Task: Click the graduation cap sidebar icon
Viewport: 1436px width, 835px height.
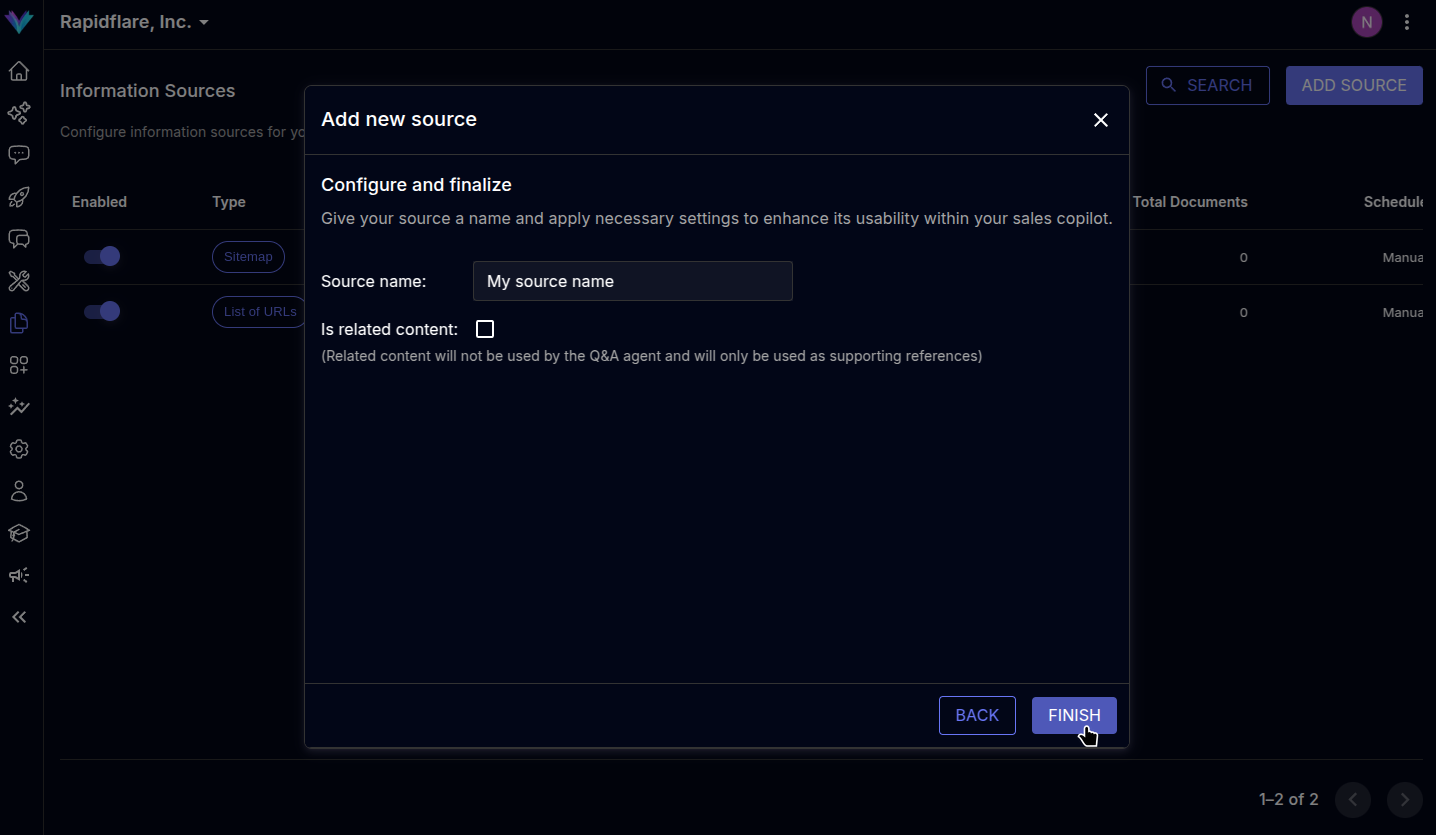Action: (x=18, y=533)
